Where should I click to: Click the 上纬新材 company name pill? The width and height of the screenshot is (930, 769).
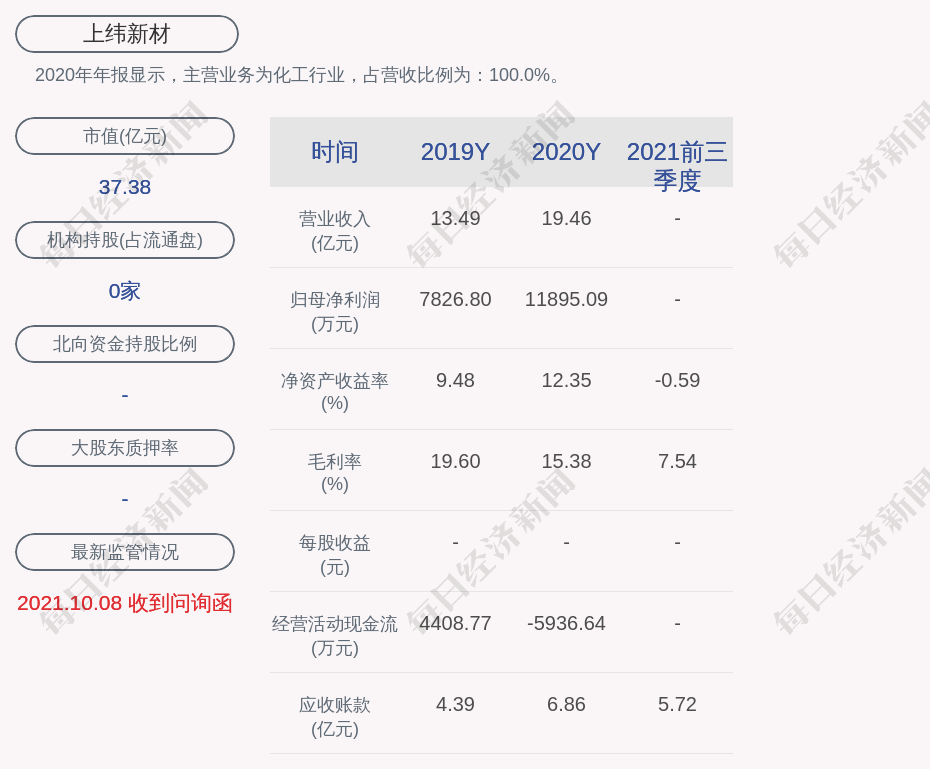pyautogui.click(x=126, y=34)
